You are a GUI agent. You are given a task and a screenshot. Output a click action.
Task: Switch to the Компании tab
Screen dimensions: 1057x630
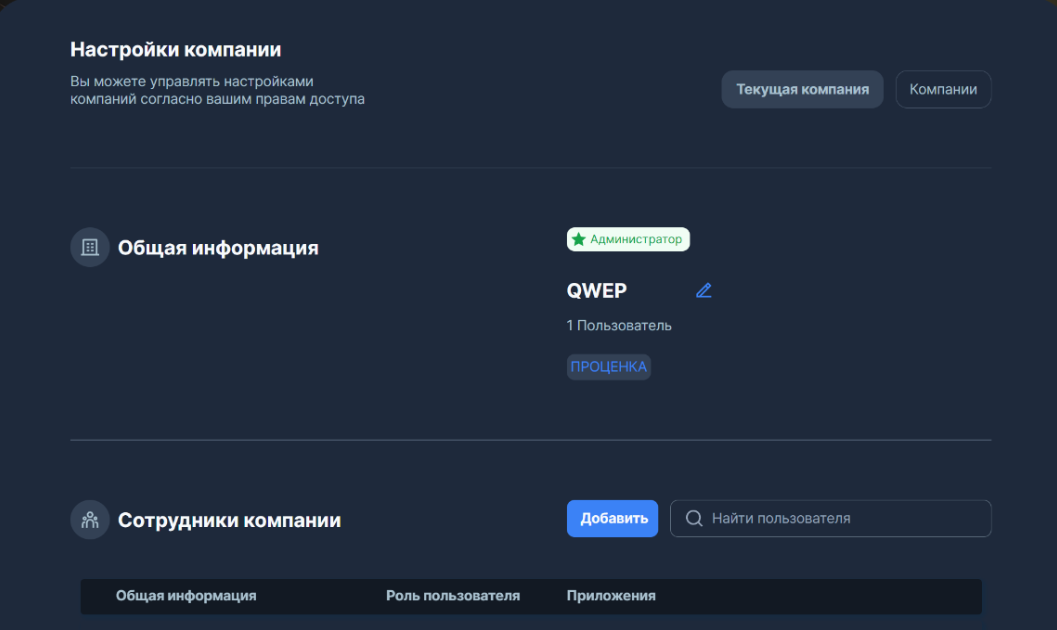point(942,89)
